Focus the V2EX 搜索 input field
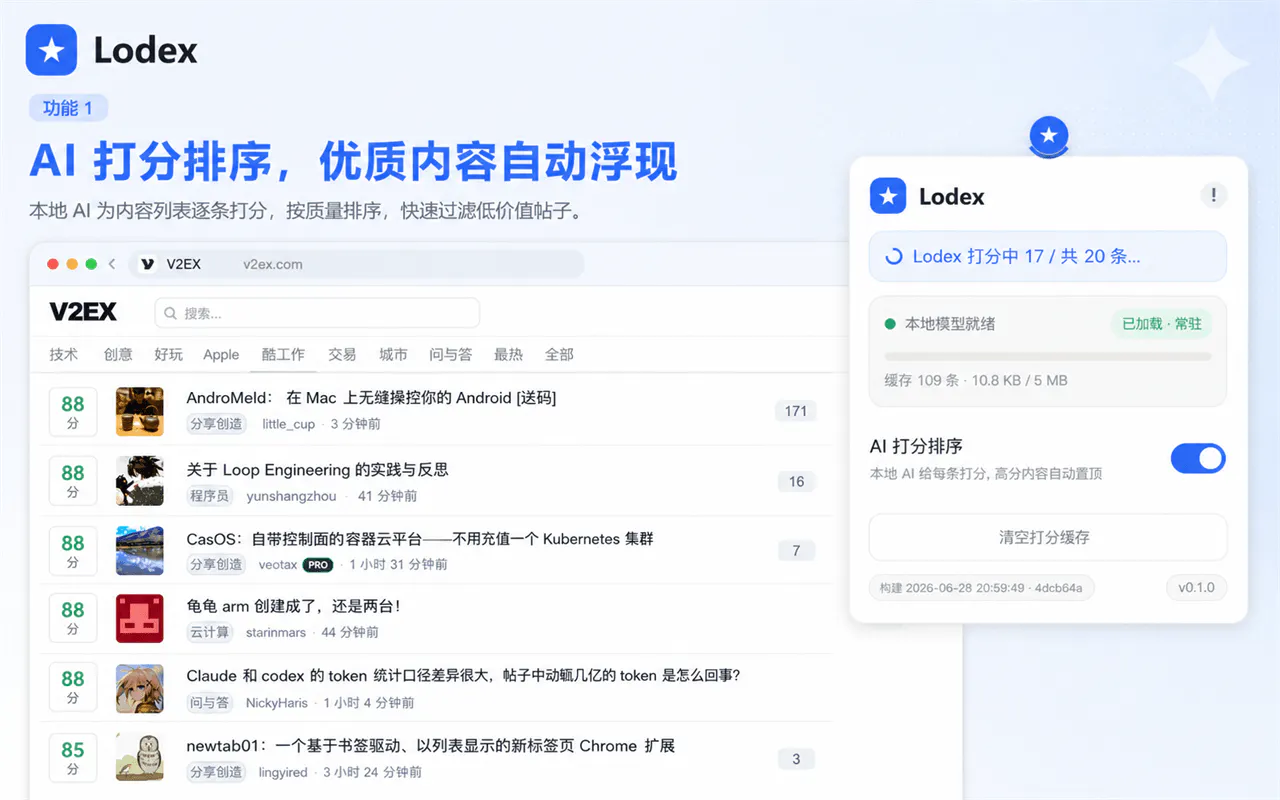 click(317, 313)
